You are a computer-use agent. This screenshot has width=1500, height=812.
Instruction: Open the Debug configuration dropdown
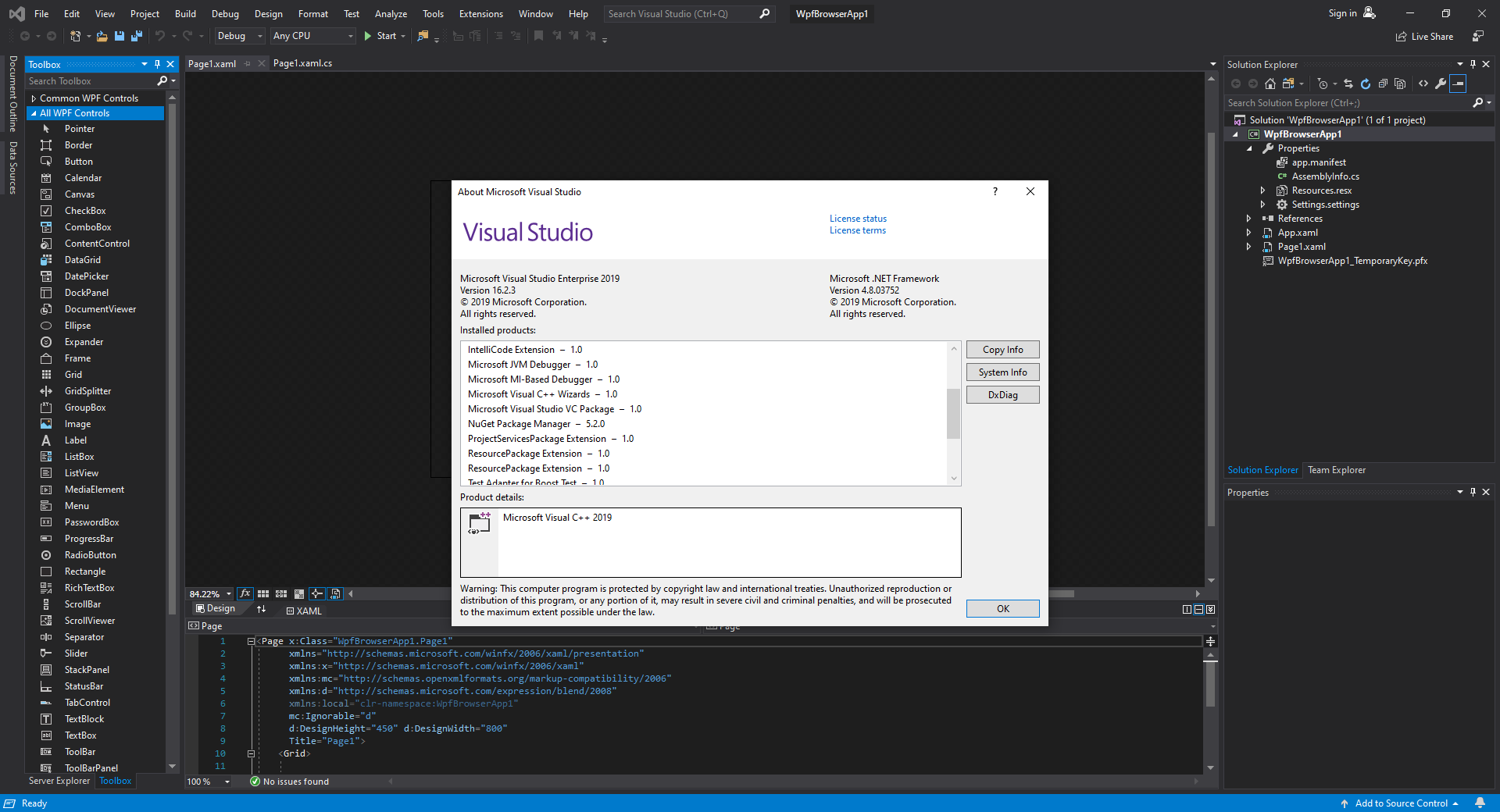click(239, 36)
